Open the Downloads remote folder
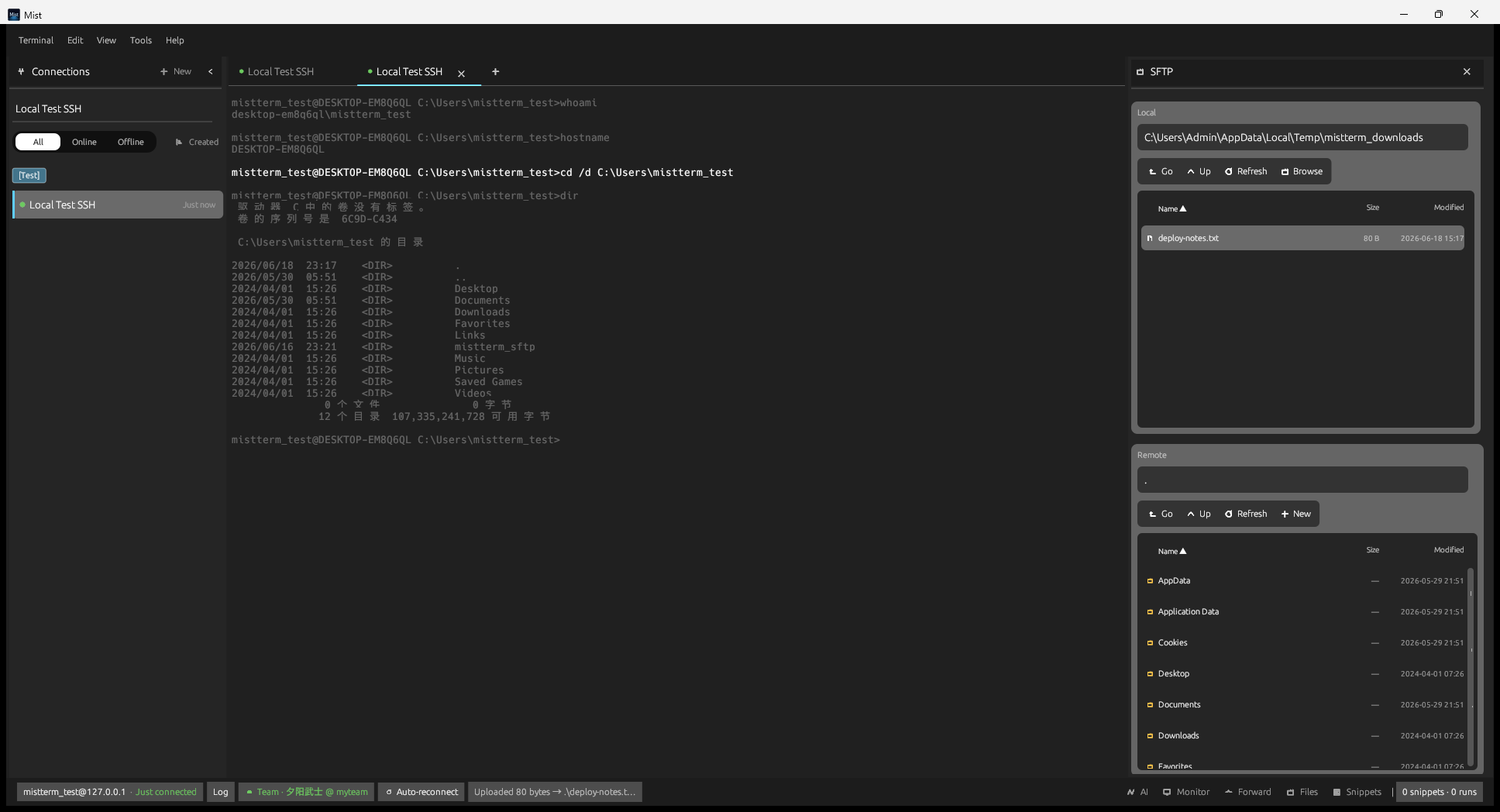Image resolution: width=1500 pixels, height=812 pixels. point(1304,735)
